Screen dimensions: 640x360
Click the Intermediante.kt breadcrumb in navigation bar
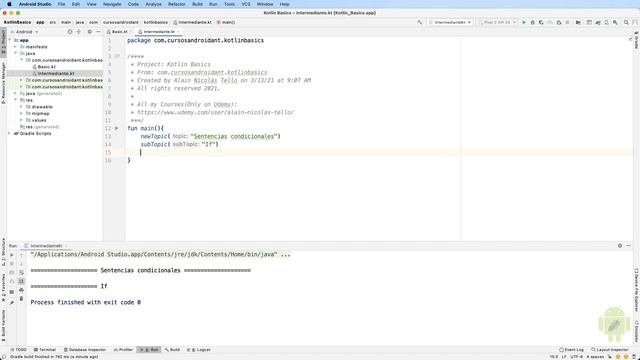point(192,22)
